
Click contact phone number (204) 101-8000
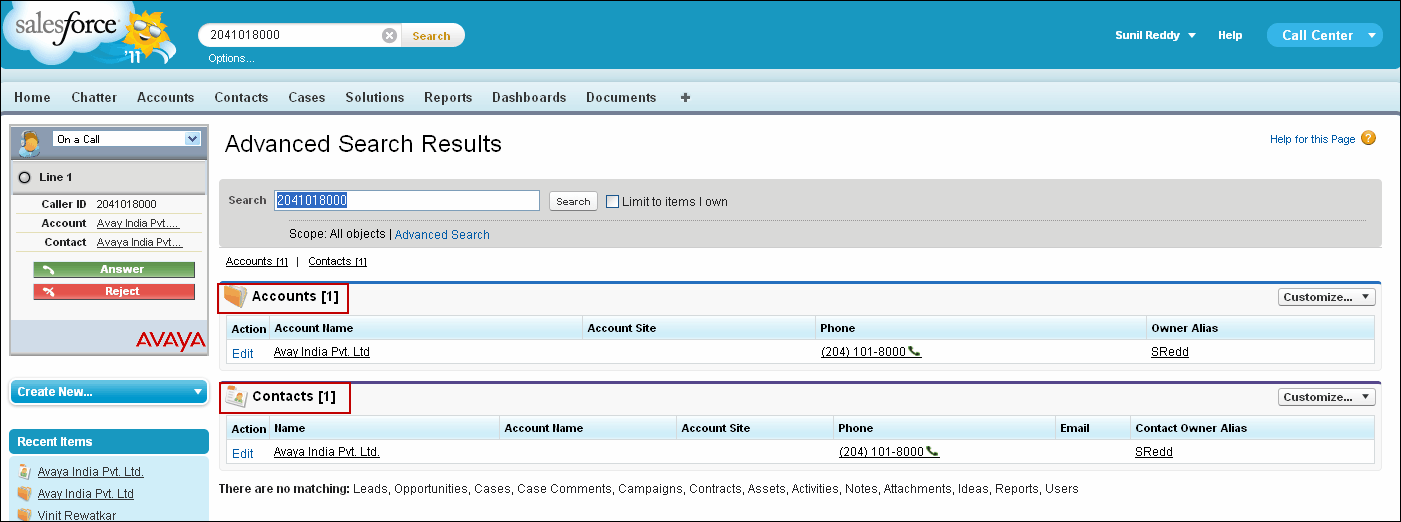pyautogui.click(x=881, y=452)
